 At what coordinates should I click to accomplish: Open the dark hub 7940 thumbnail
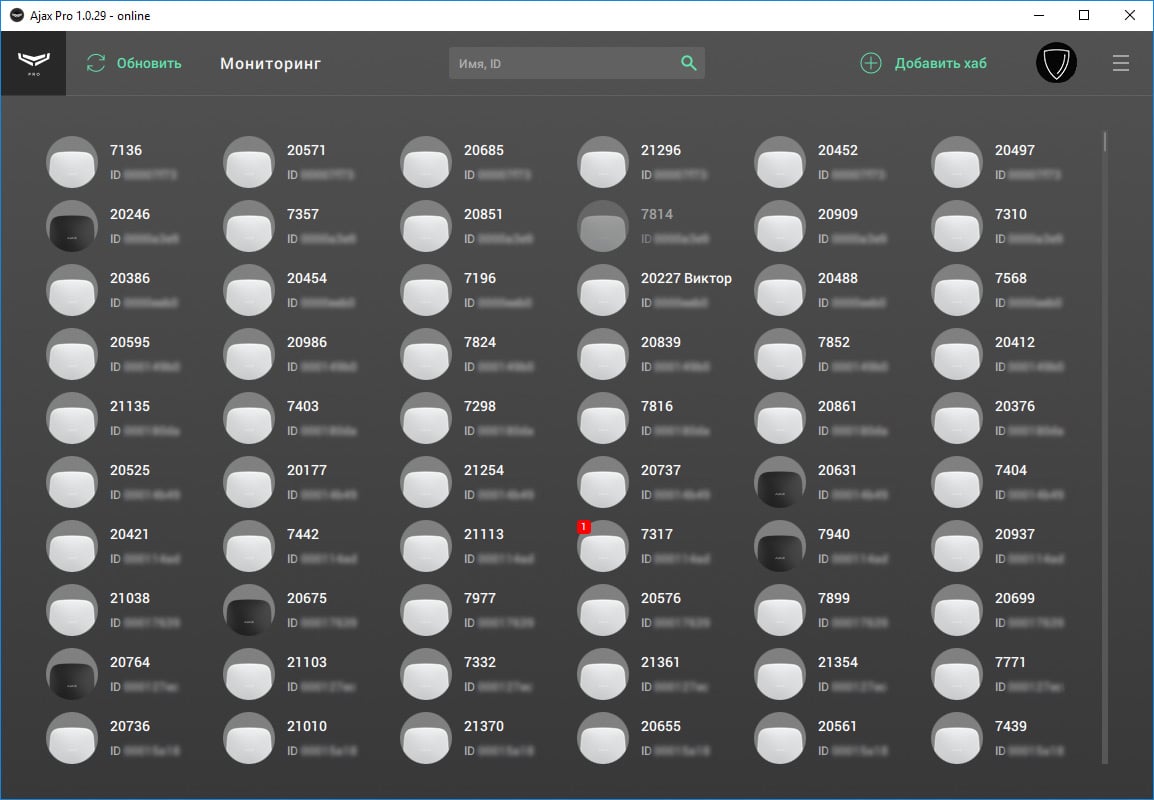click(779, 546)
